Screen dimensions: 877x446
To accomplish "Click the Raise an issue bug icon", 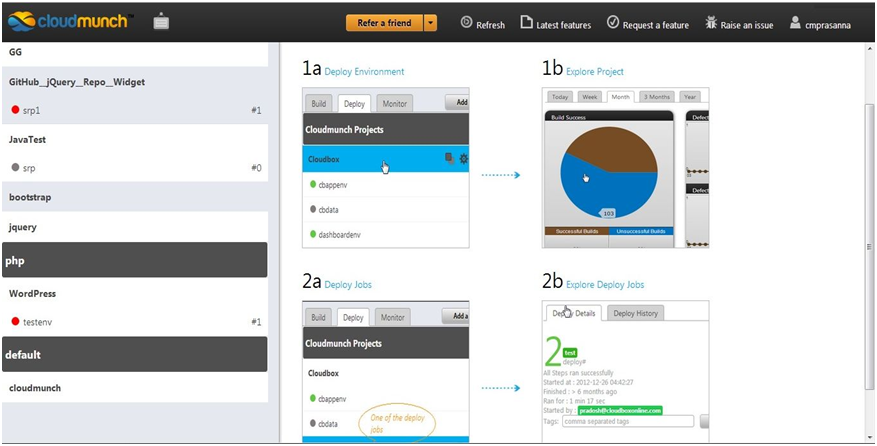I will pyautogui.click(x=711, y=22).
